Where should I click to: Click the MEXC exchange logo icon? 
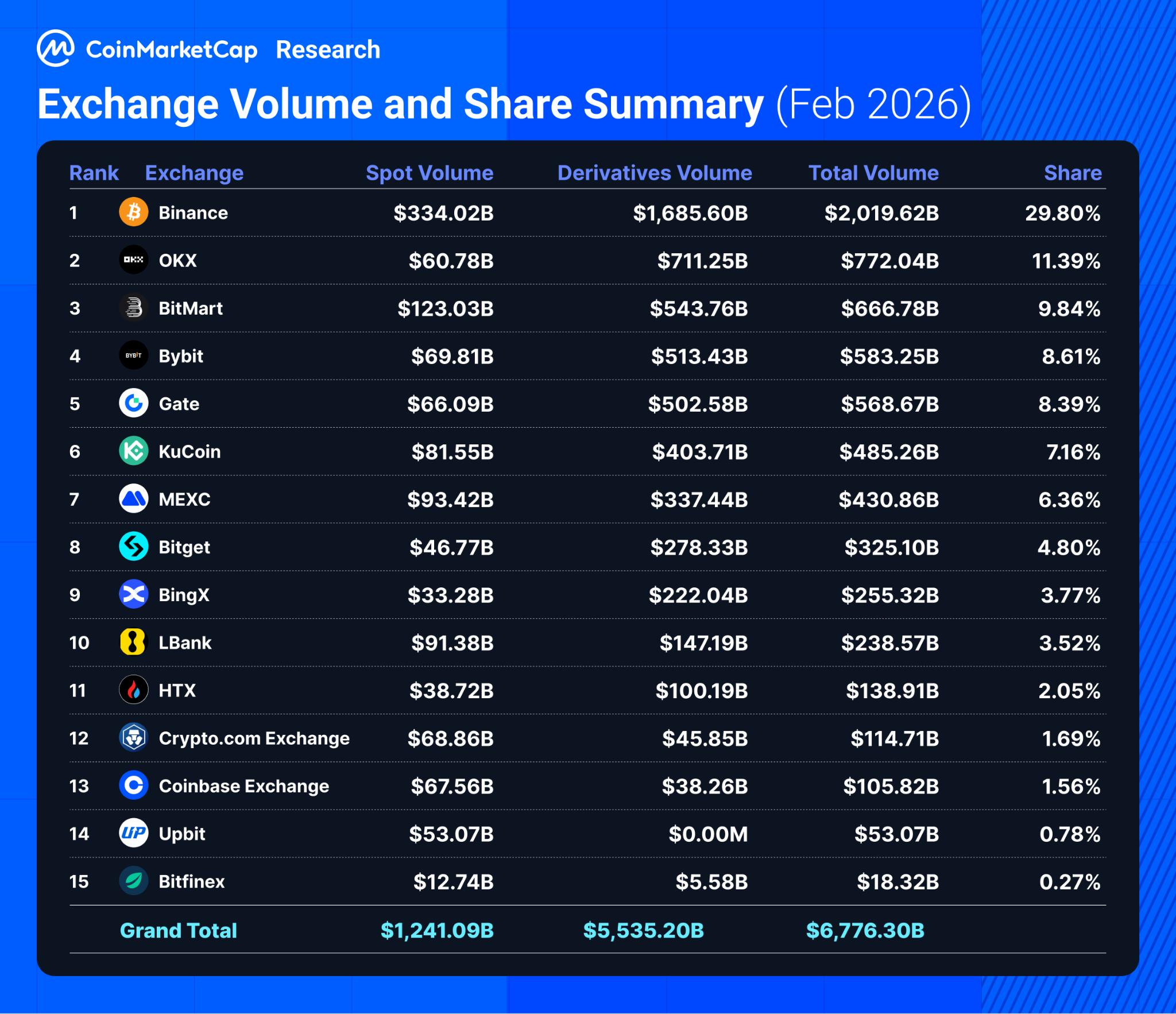pyautogui.click(x=134, y=498)
